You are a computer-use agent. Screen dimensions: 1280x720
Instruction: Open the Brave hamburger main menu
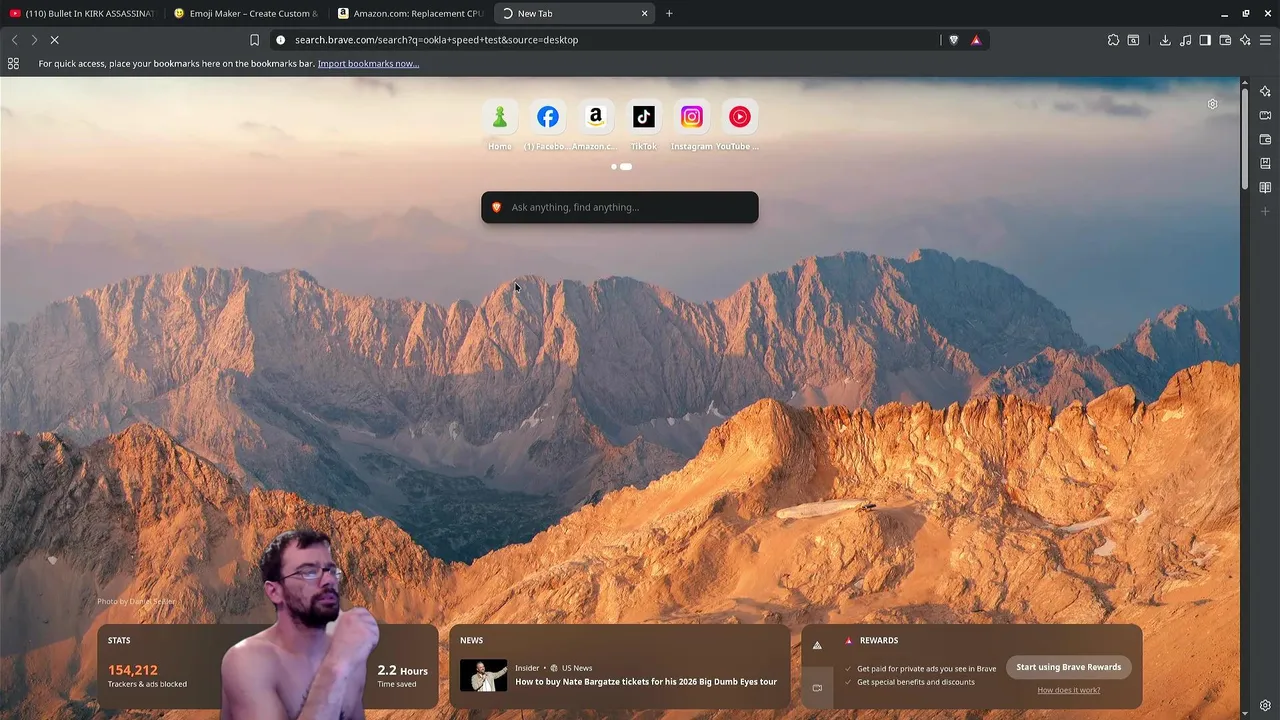[1265, 40]
